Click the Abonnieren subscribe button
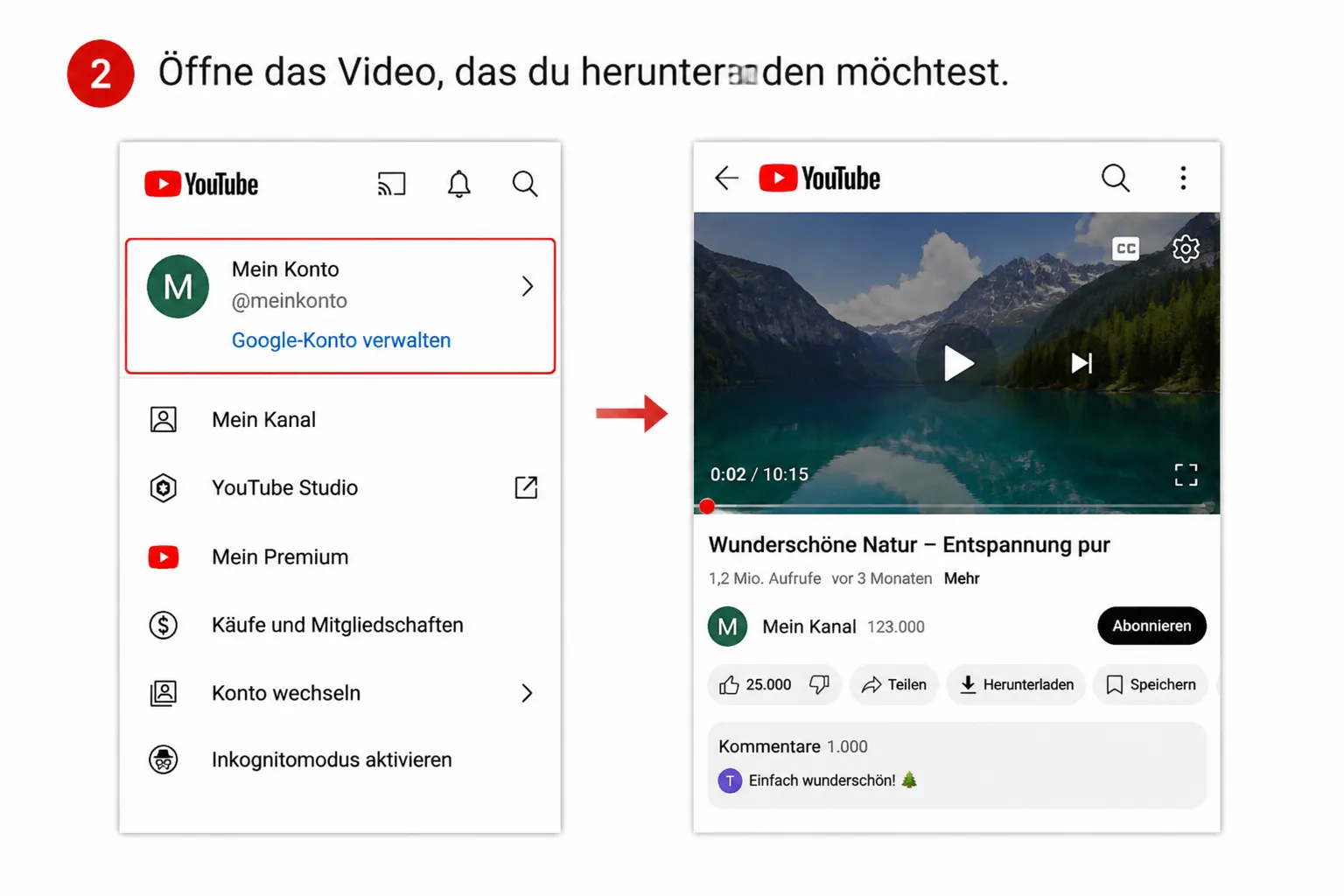Image resolution: width=1344 pixels, height=896 pixels. click(x=1151, y=626)
